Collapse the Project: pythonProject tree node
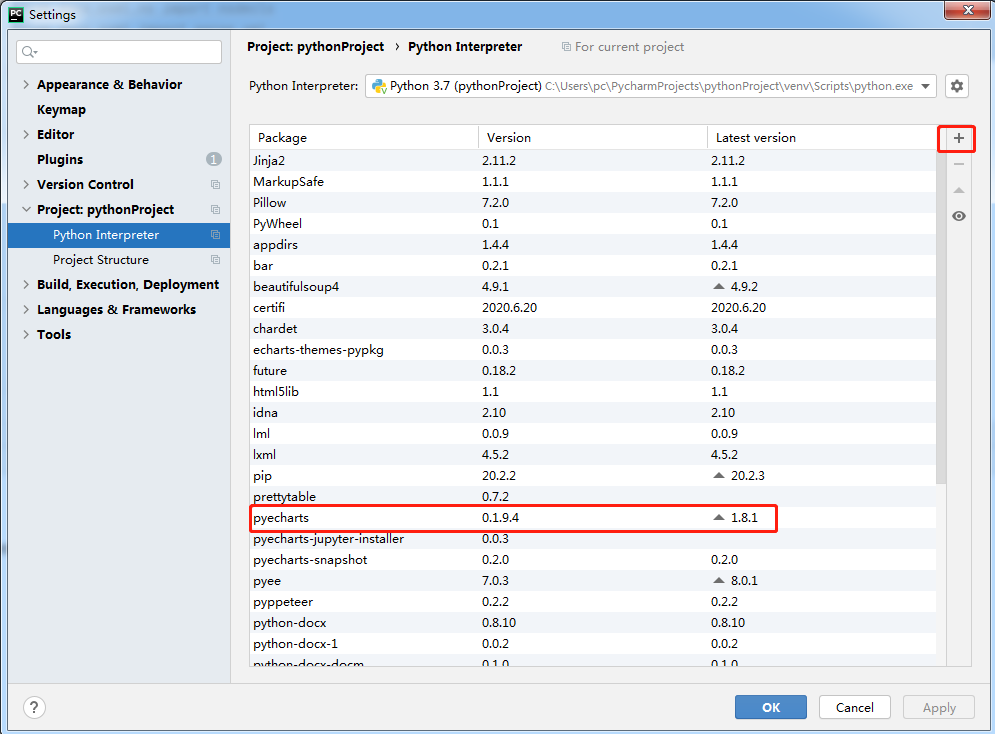The width and height of the screenshot is (995, 734). [x=26, y=210]
